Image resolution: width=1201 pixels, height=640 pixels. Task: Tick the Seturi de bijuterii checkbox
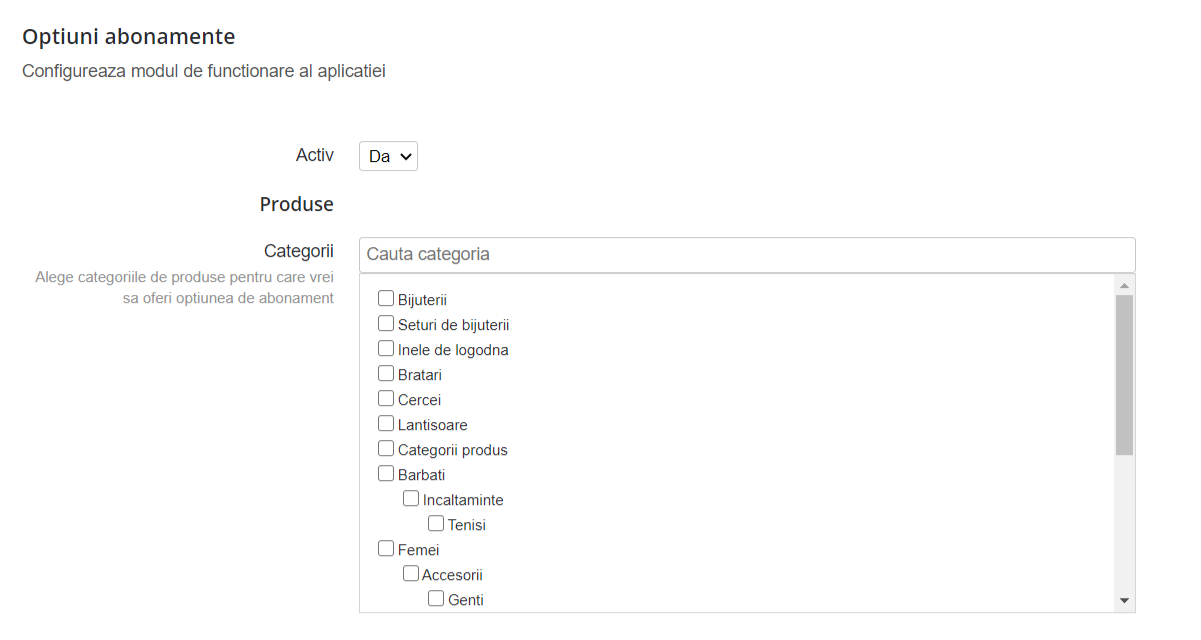[x=386, y=323]
